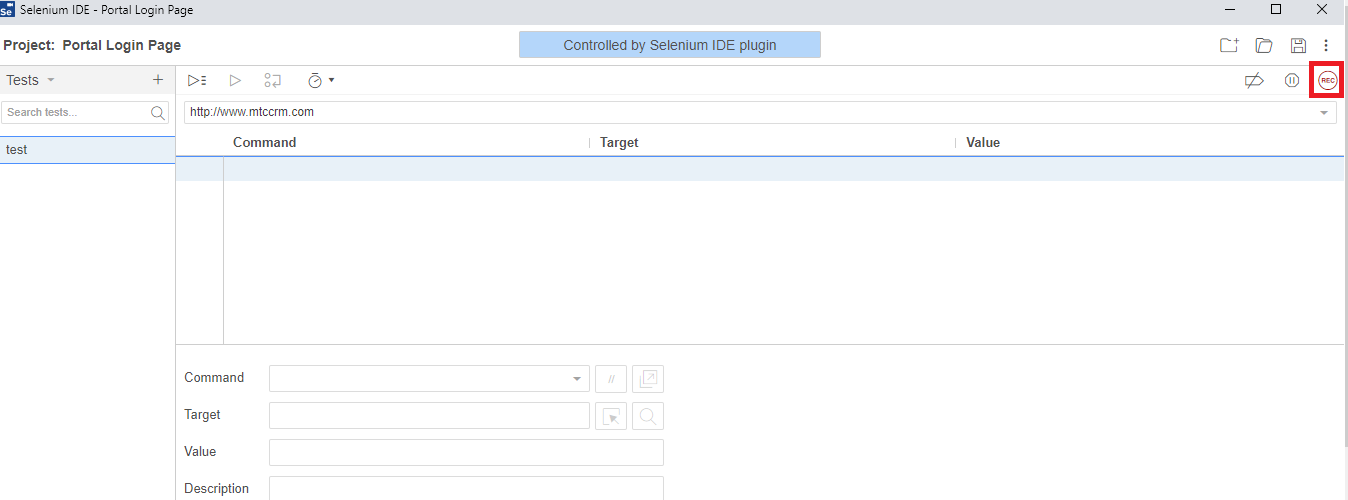The width and height of the screenshot is (1348, 500).
Task: Toggle comment on command button
Action: [x=611, y=379]
